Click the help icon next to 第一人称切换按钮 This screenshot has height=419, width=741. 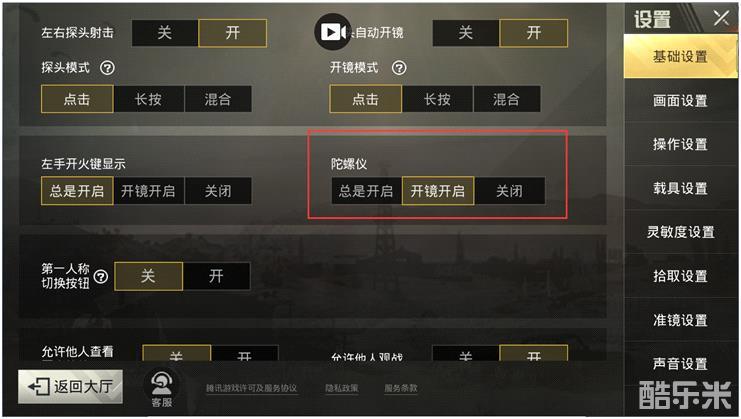click(101, 276)
